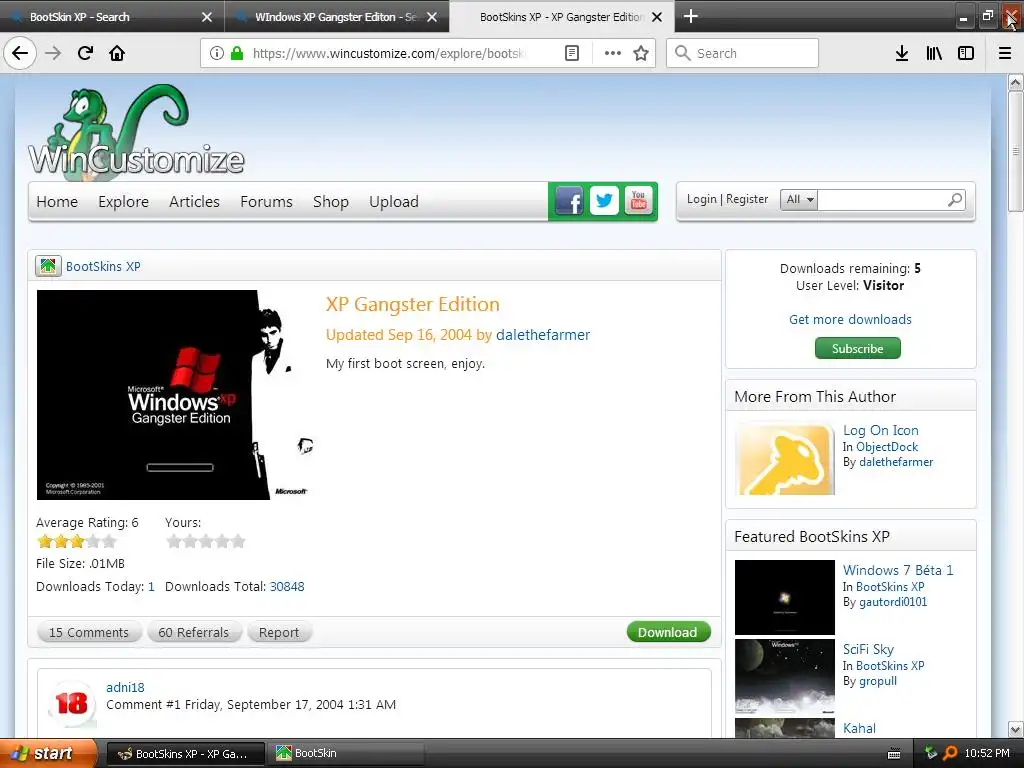Screen dimensions: 1024x768
Task: Visit WinCustomize Facebook page icon
Action: [x=569, y=201]
